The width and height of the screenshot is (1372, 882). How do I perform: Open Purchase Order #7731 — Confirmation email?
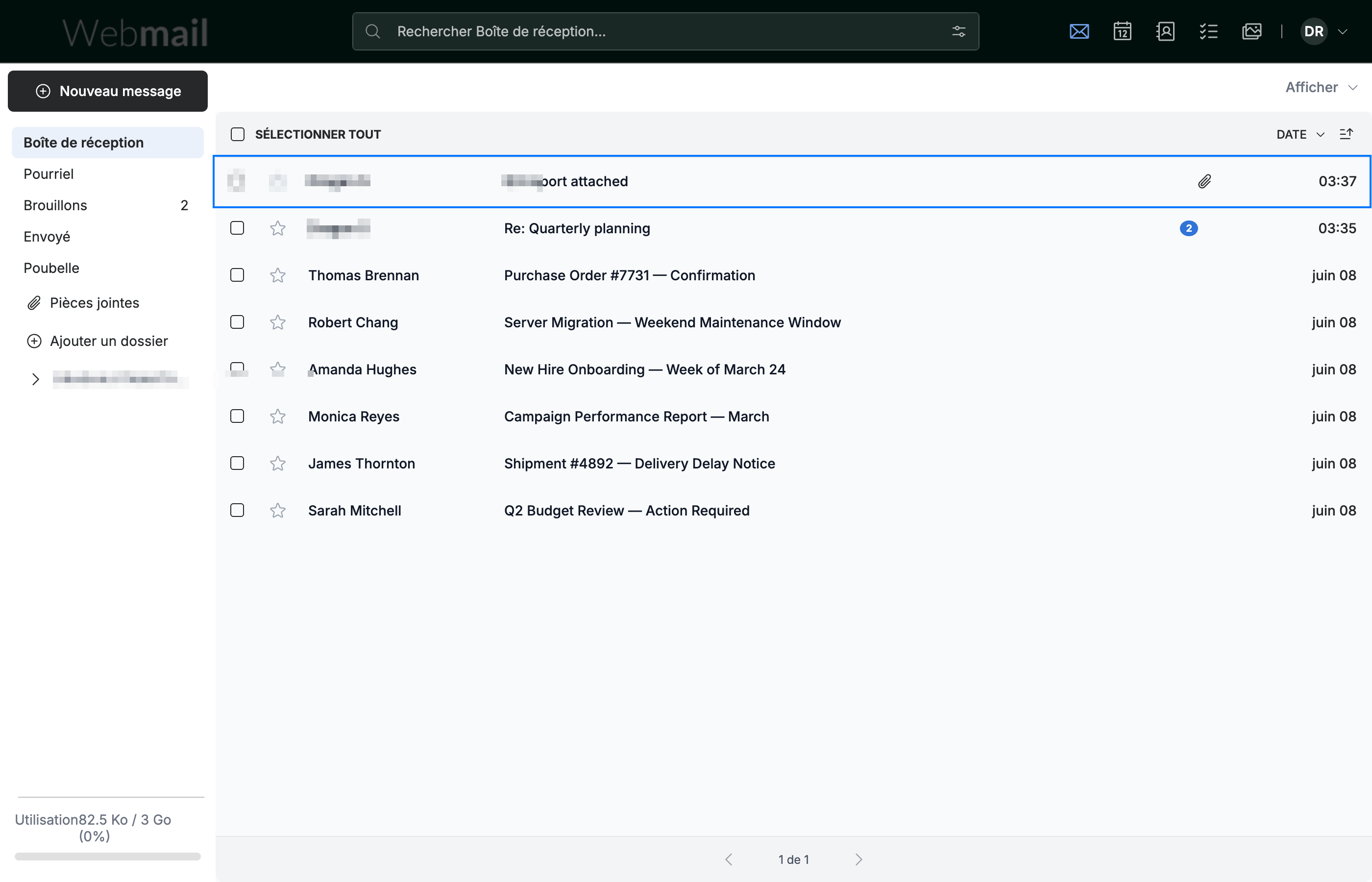(x=629, y=275)
